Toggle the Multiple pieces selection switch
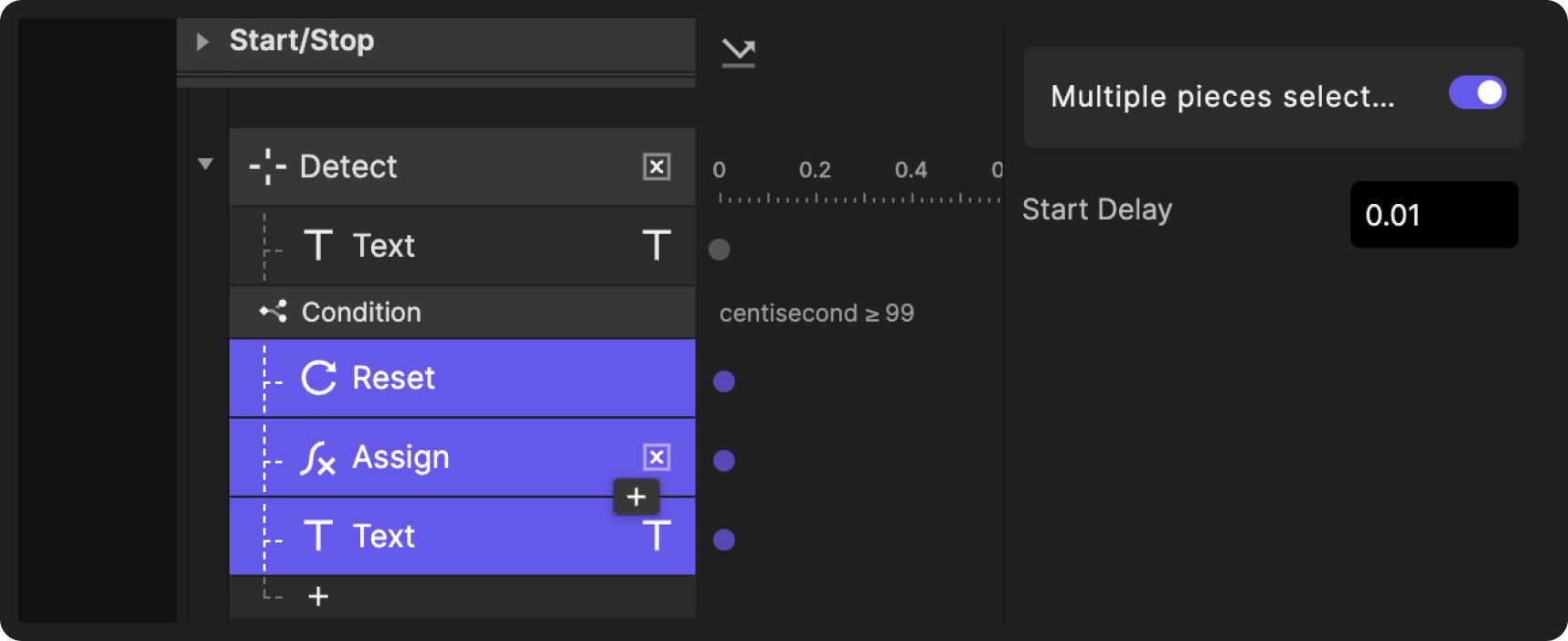This screenshot has height=641, width=1568. (x=1477, y=93)
